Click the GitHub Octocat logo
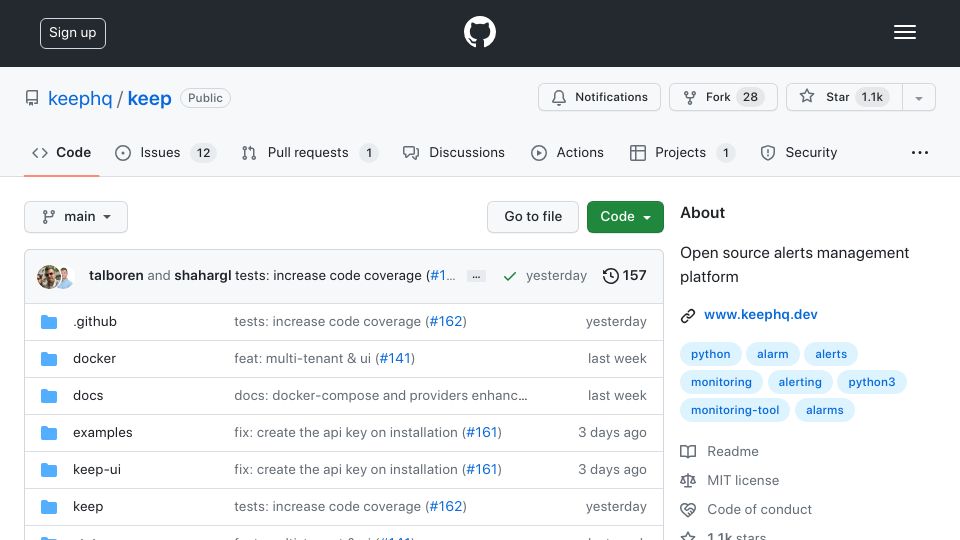 point(479,32)
